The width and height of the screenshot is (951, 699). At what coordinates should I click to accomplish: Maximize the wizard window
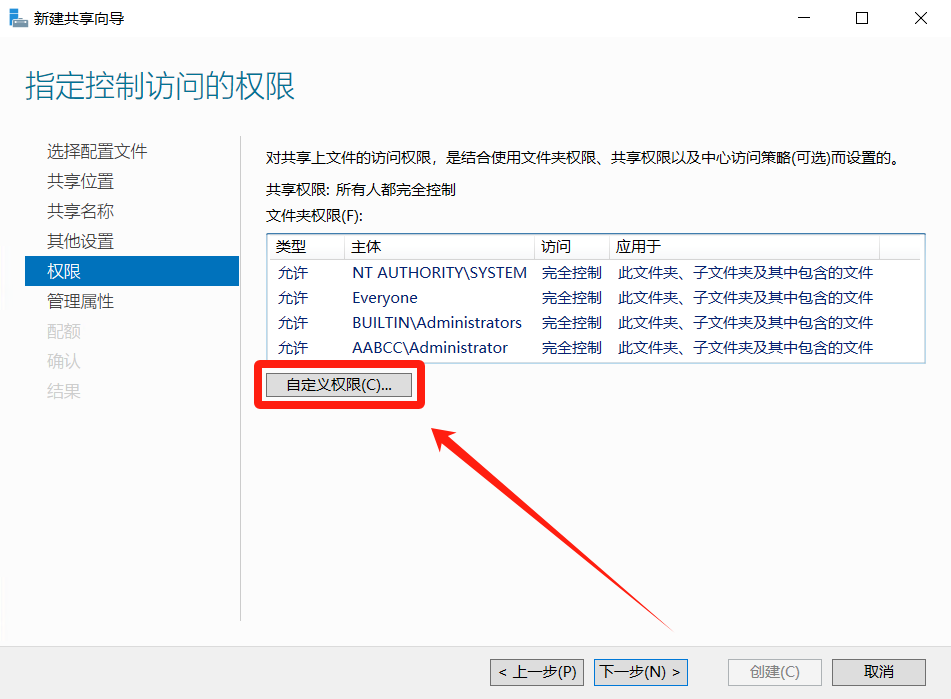coord(862,18)
